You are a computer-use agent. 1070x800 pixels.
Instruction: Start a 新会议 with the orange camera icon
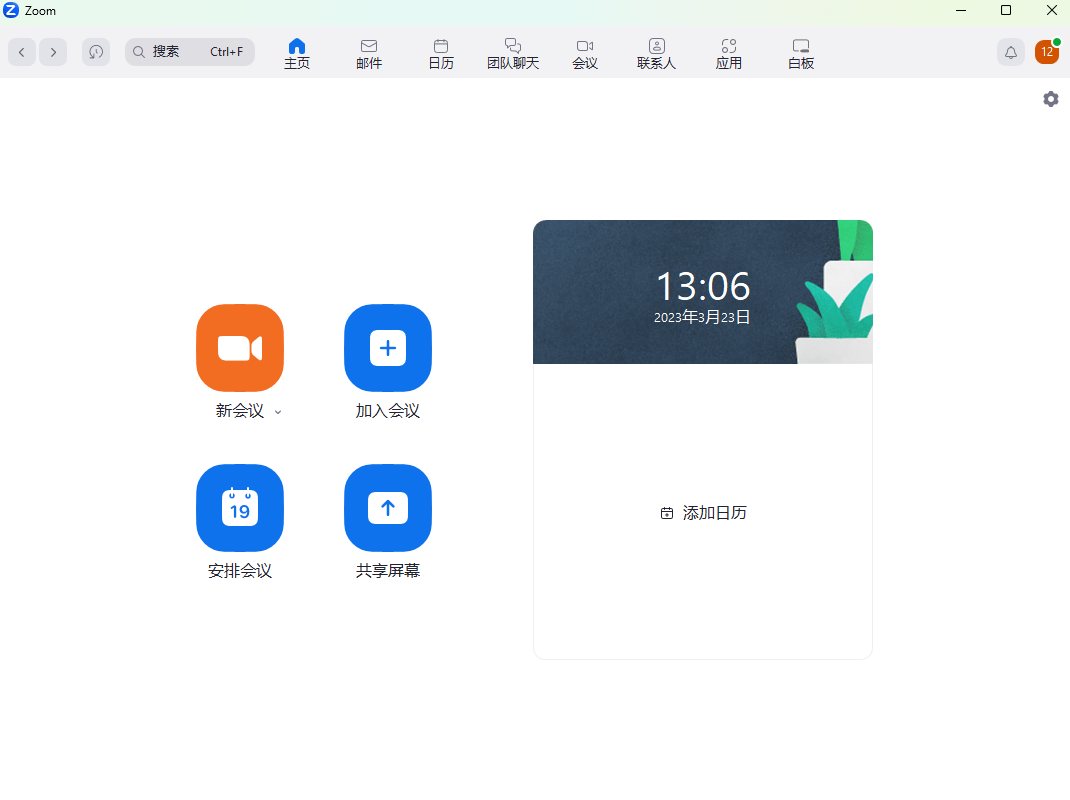239,348
